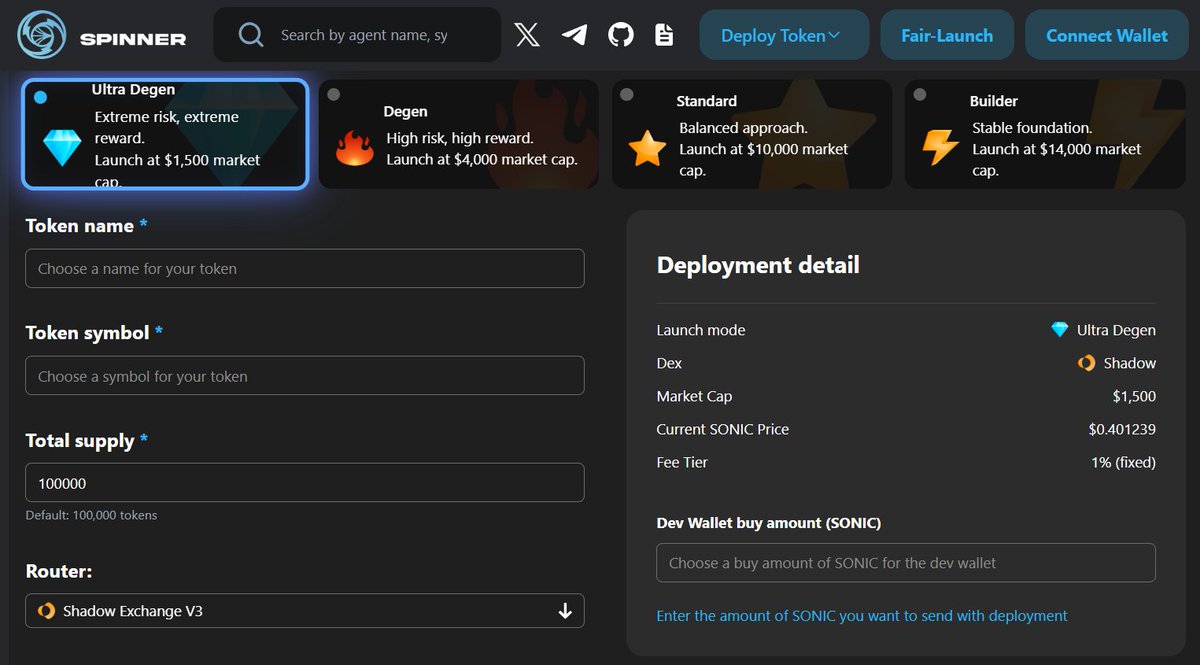Screen dimensions: 1200x665
Task: Click the Market Cap value $1,500
Action: pyautogui.click(x=1134, y=396)
